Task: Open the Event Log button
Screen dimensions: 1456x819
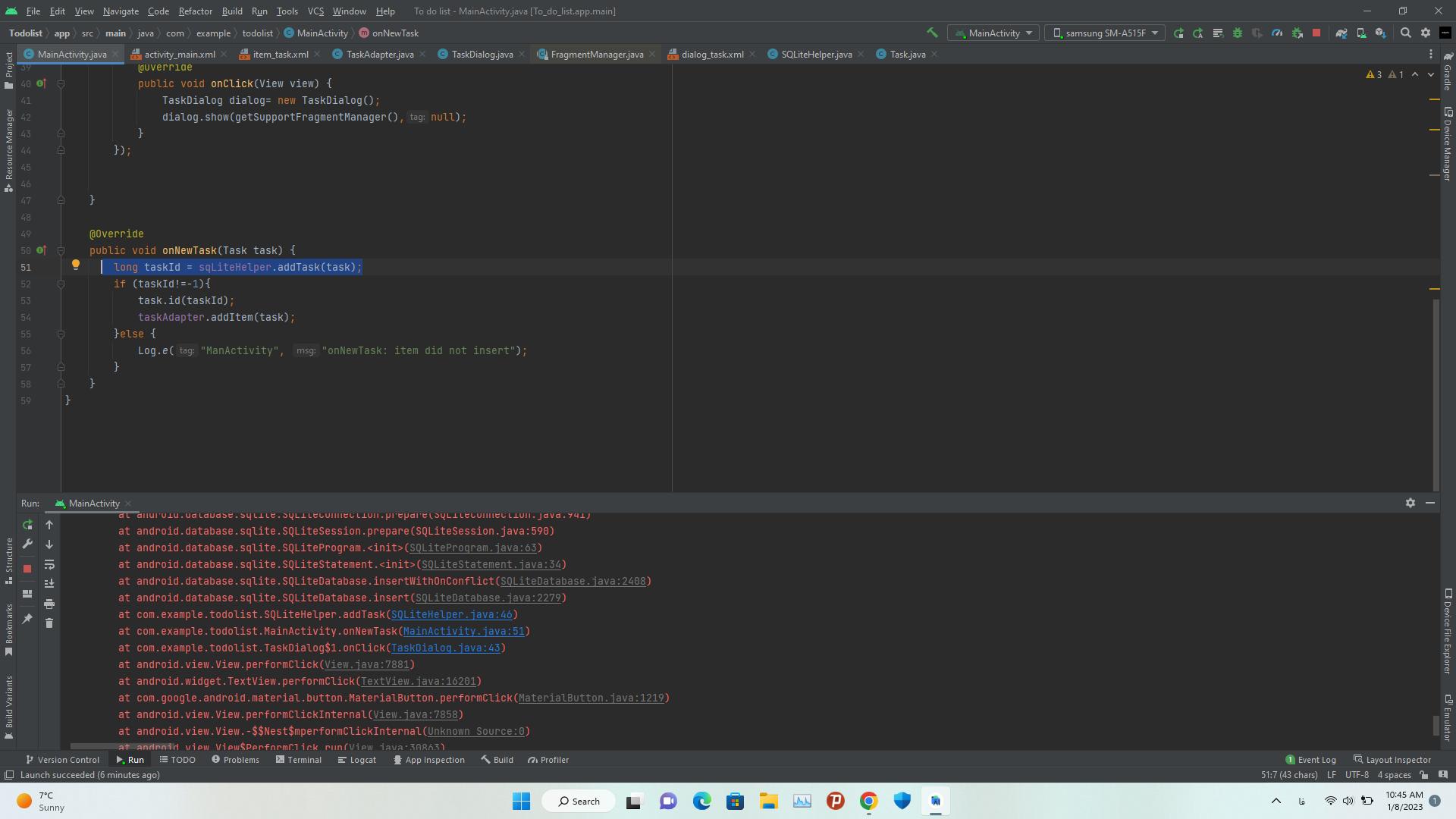Action: pos(1311,759)
